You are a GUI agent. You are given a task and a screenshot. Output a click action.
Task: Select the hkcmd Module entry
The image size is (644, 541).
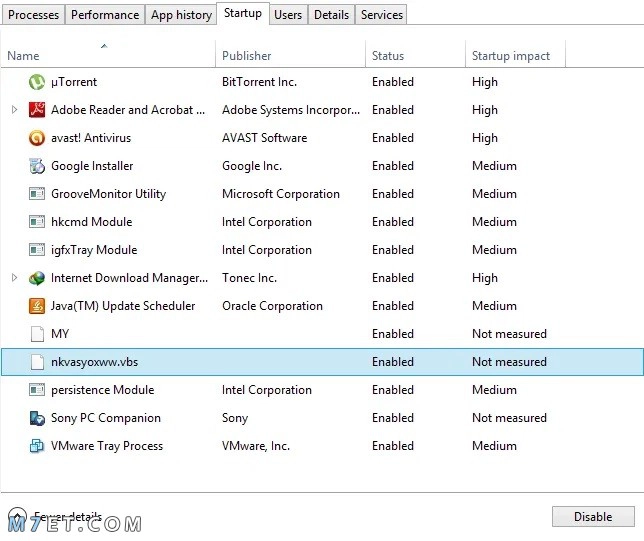(x=92, y=222)
